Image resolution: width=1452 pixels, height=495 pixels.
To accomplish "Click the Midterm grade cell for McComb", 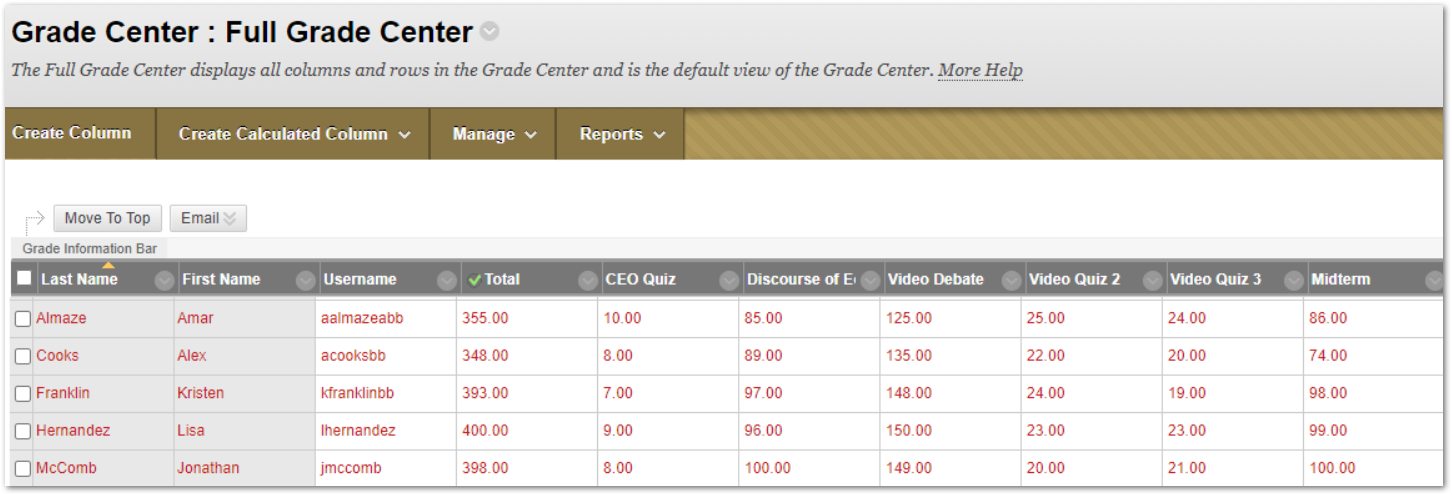I will pyautogui.click(x=1333, y=468).
